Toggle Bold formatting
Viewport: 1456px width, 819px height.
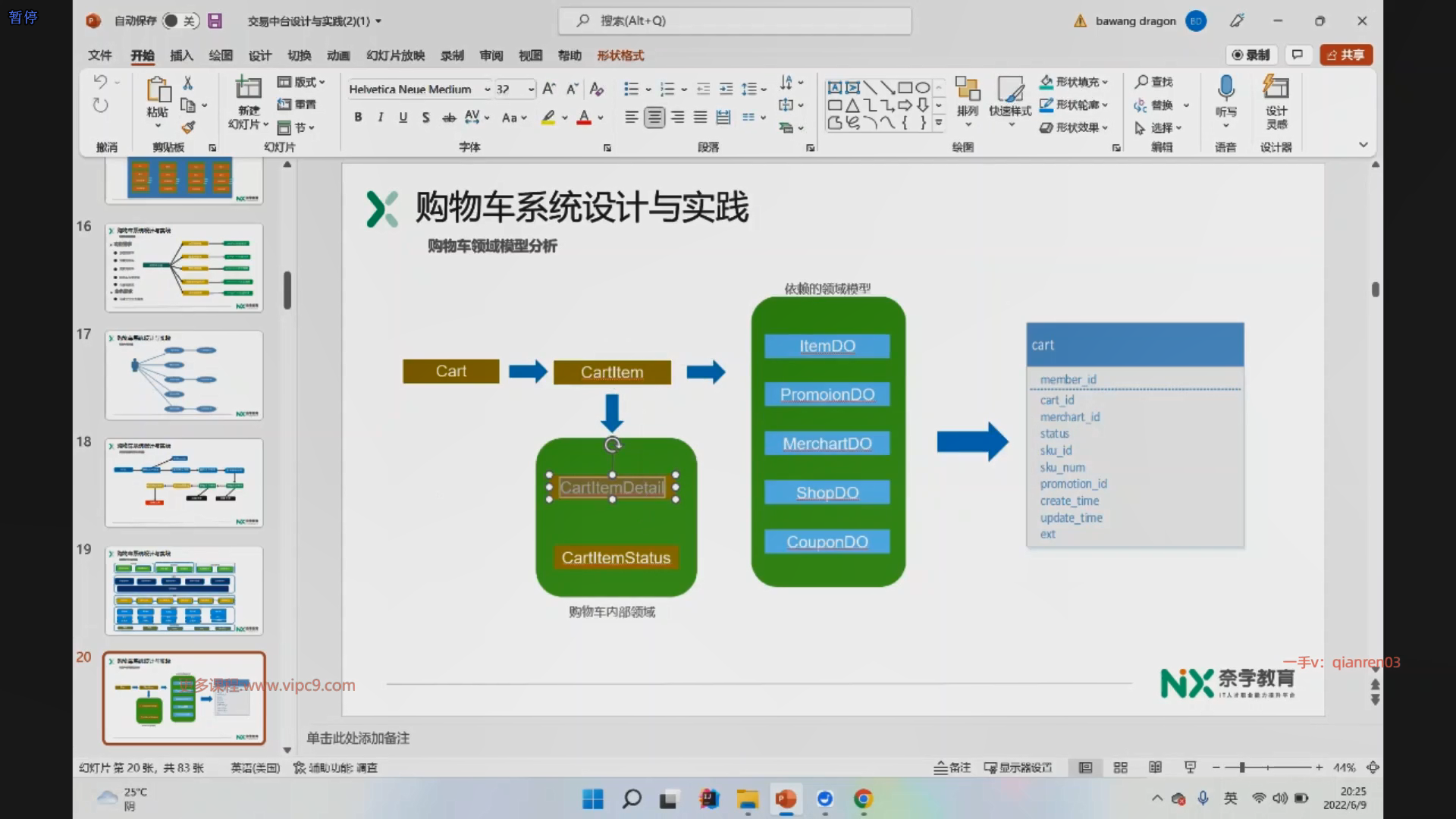358,118
